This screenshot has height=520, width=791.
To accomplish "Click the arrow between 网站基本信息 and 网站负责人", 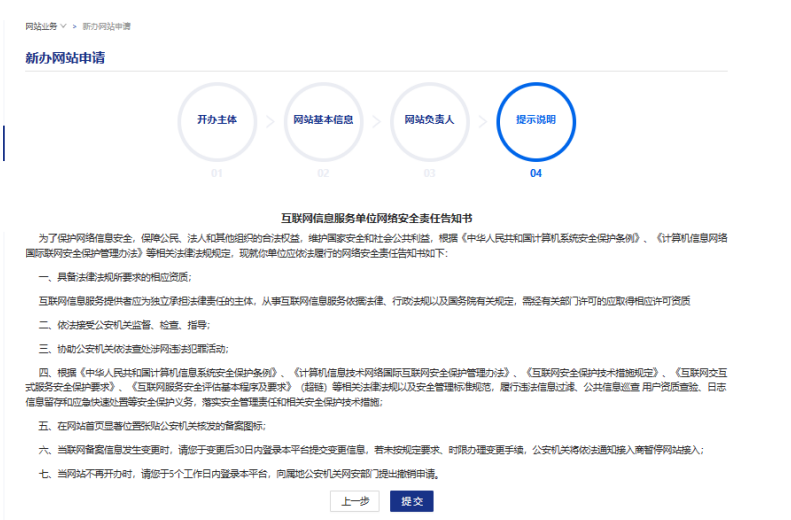I will pos(376,121).
